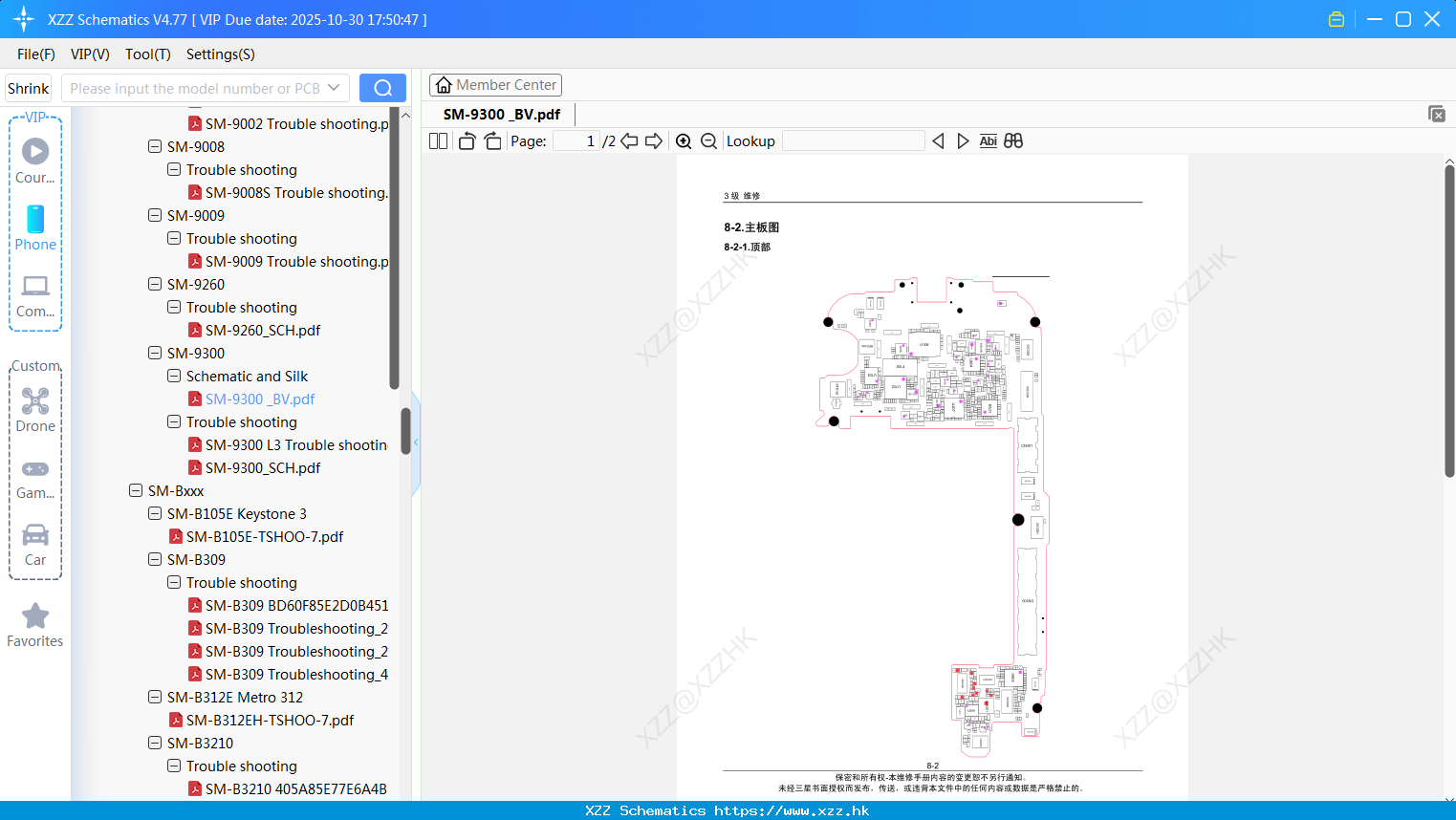Screen dimensions: 1456x820
Task: Collapse the SM-B309 tree node
Action: coord(155,559)
